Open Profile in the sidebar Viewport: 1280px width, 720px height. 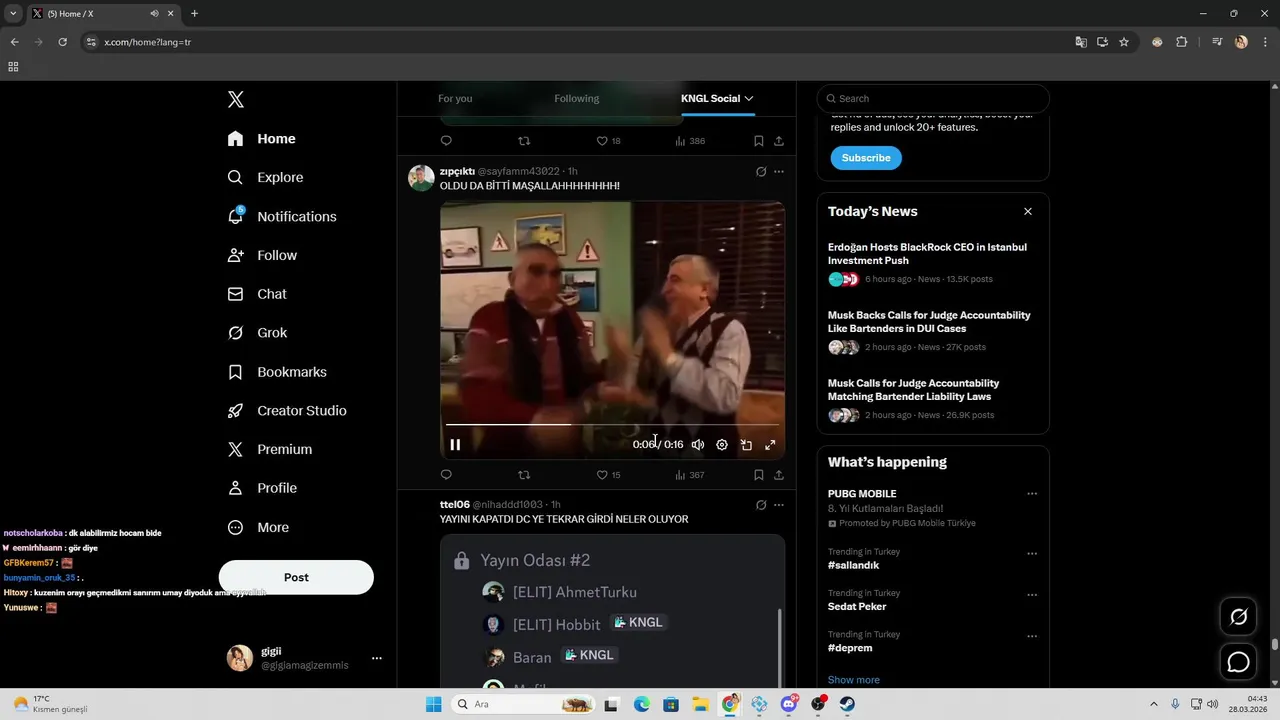coord(262,488)
